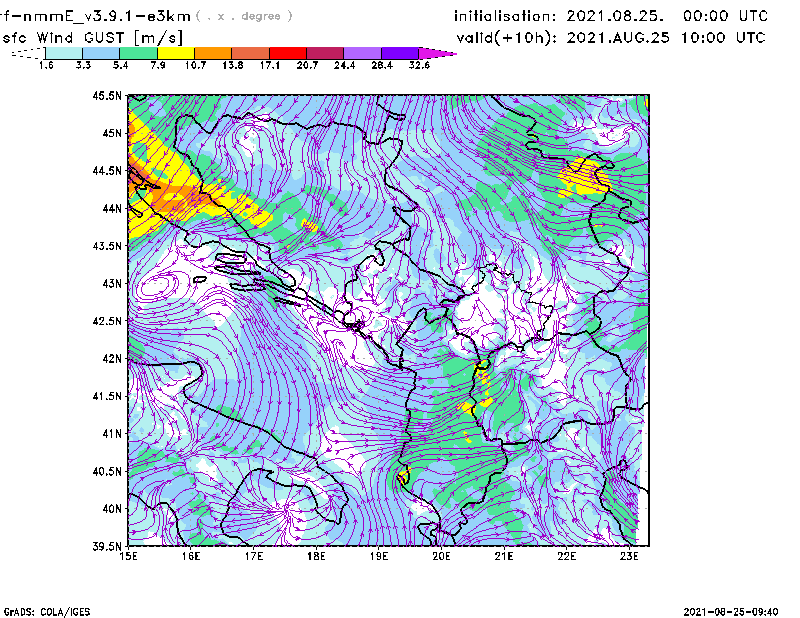
Task: Click the '2021.AUG.25 10:00 UTC' valid time
Action: coord(666,38)
